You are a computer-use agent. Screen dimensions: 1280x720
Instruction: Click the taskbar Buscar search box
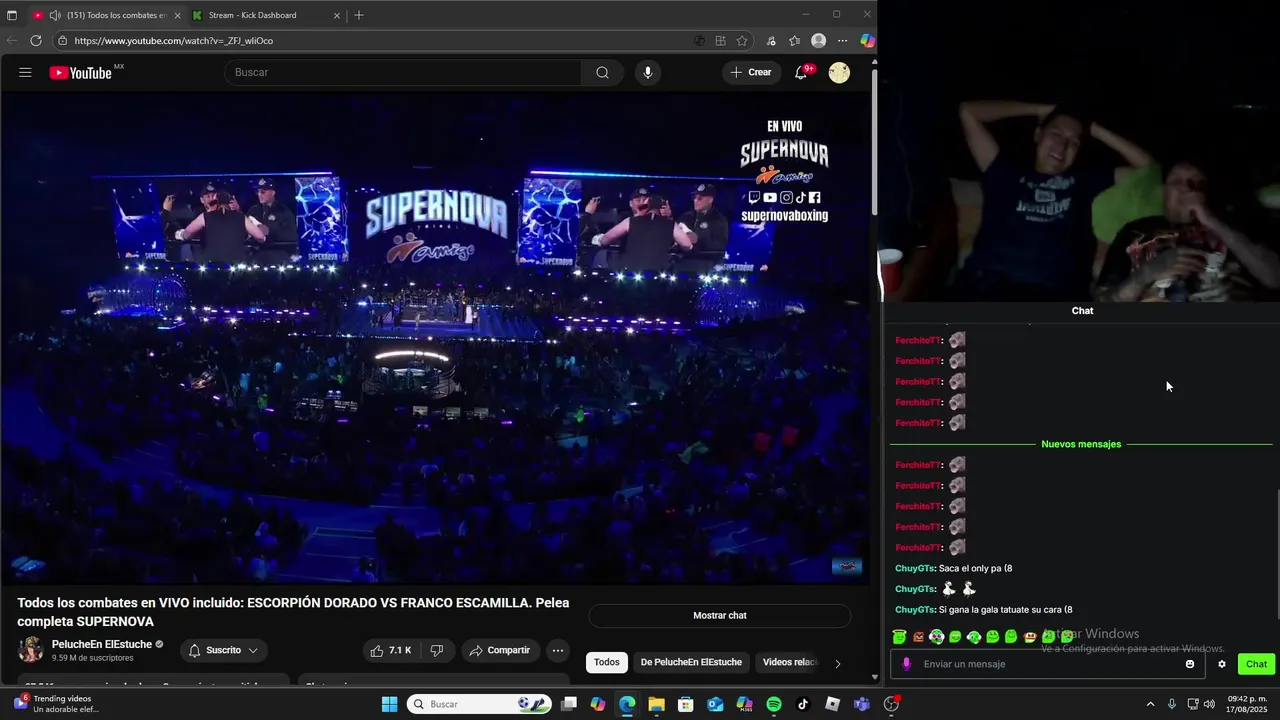pyautogui.click(x=479, y=704)
